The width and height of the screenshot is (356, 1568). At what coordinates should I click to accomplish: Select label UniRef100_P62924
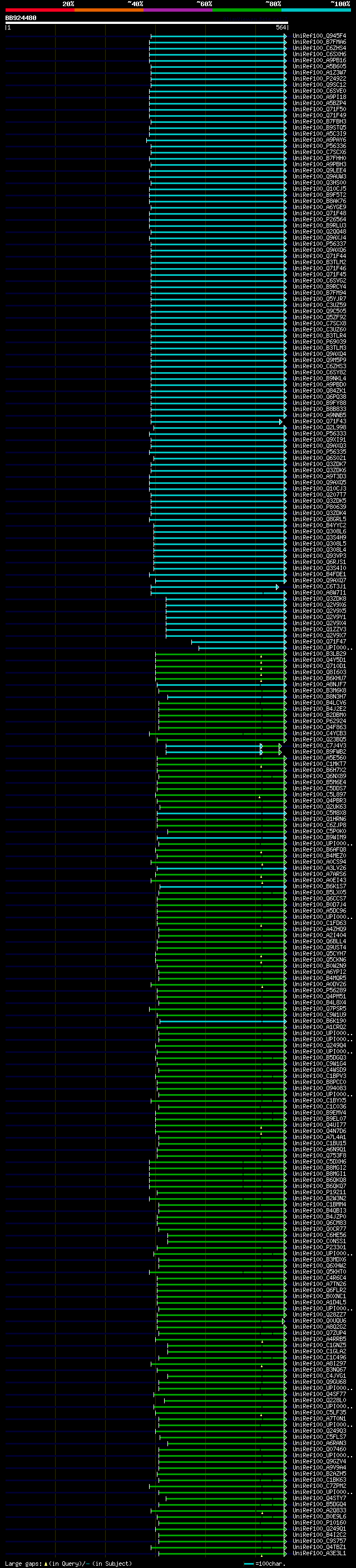point(319,721)
